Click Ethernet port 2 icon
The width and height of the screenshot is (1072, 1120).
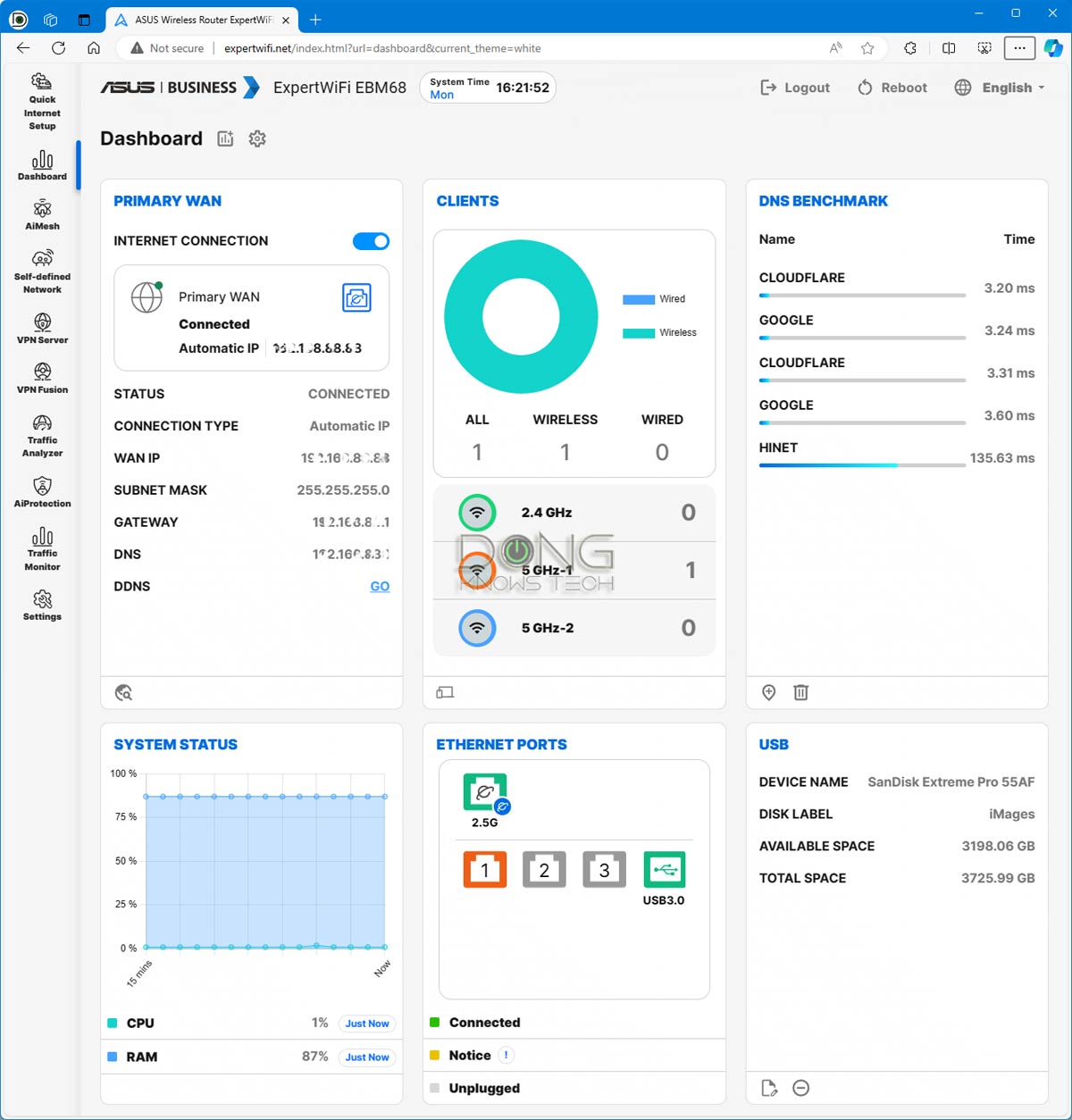(x=544, y=869)
